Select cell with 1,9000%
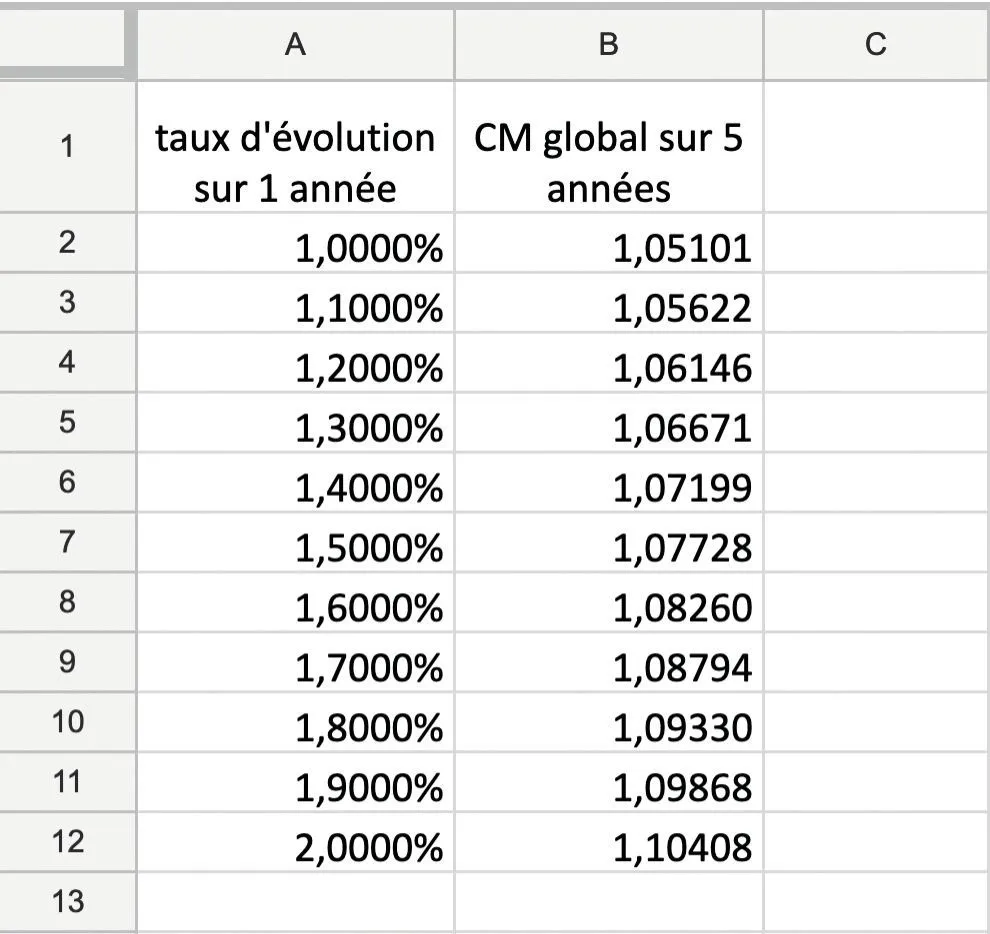Screen dimensions: 990x934 click(x=295, y=782)
